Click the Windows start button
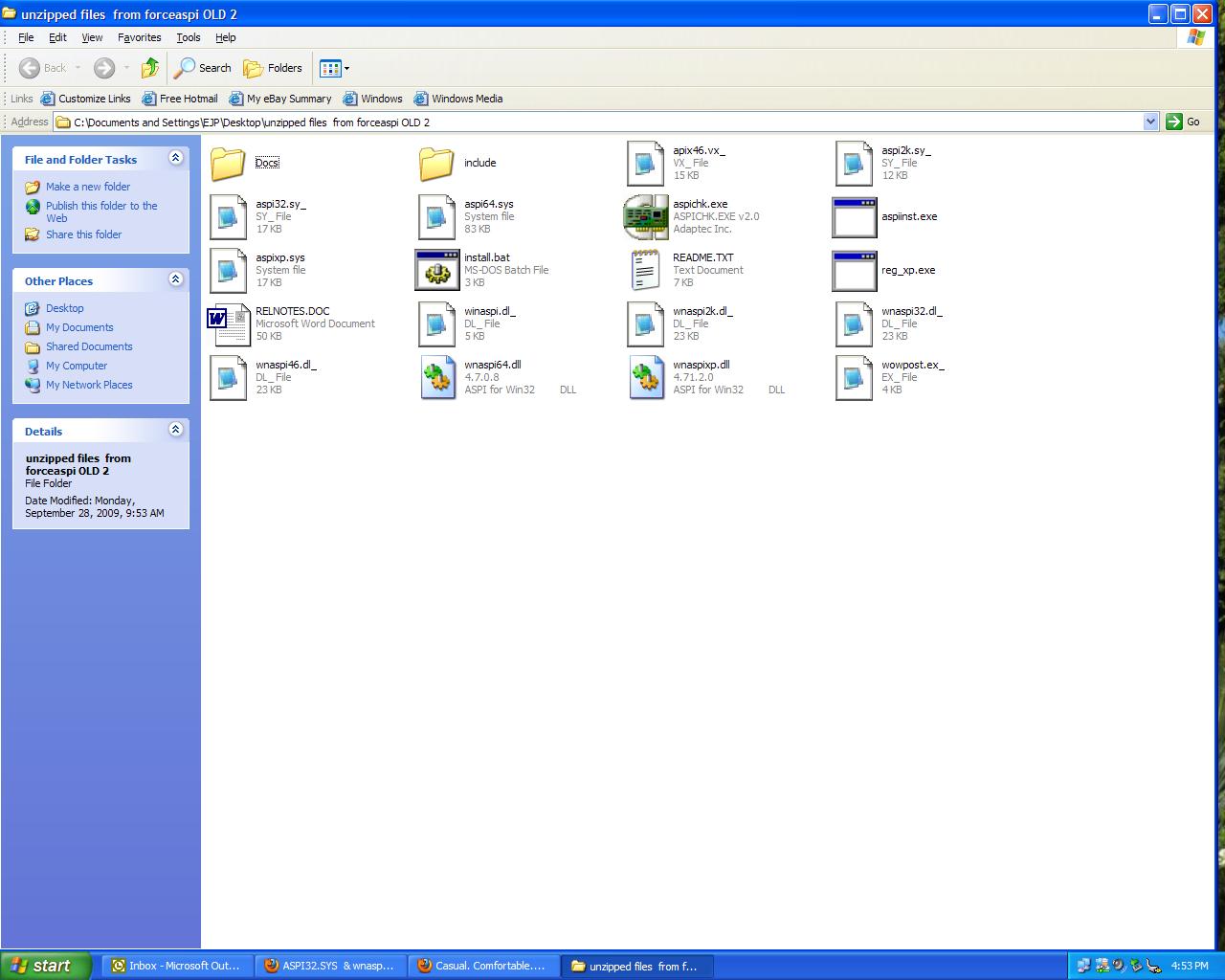1225x980 pixels. 46,966
